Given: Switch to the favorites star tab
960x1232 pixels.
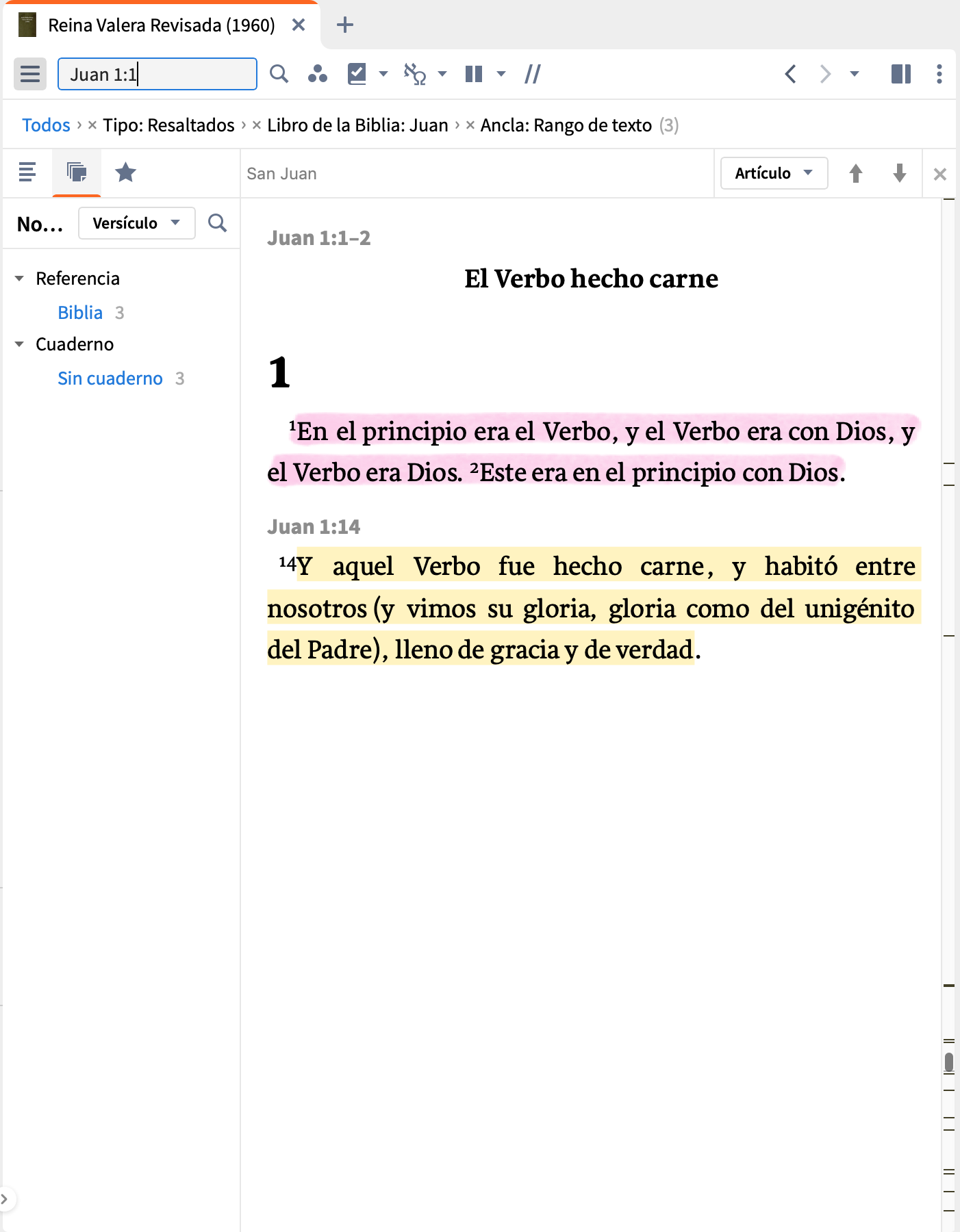Looking at the screenshot, I should pos(125,172).
